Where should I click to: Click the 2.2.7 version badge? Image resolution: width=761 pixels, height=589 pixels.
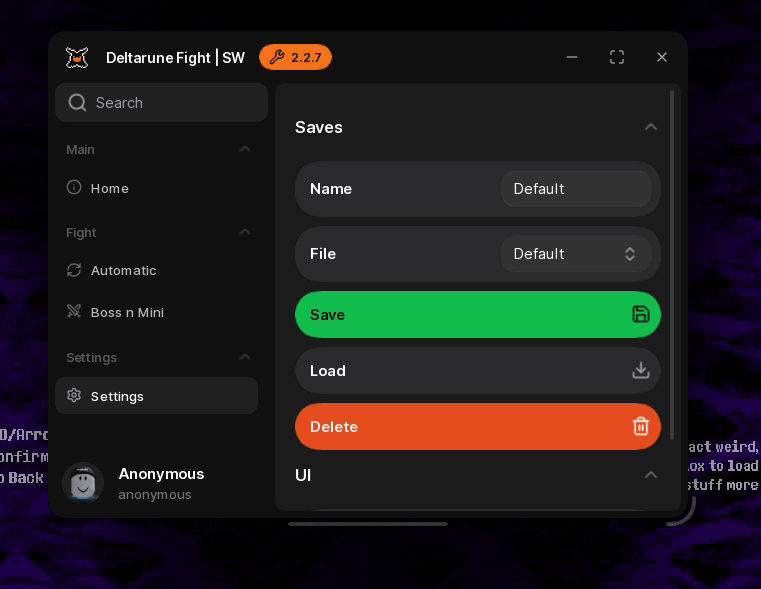tap(295, 57)
